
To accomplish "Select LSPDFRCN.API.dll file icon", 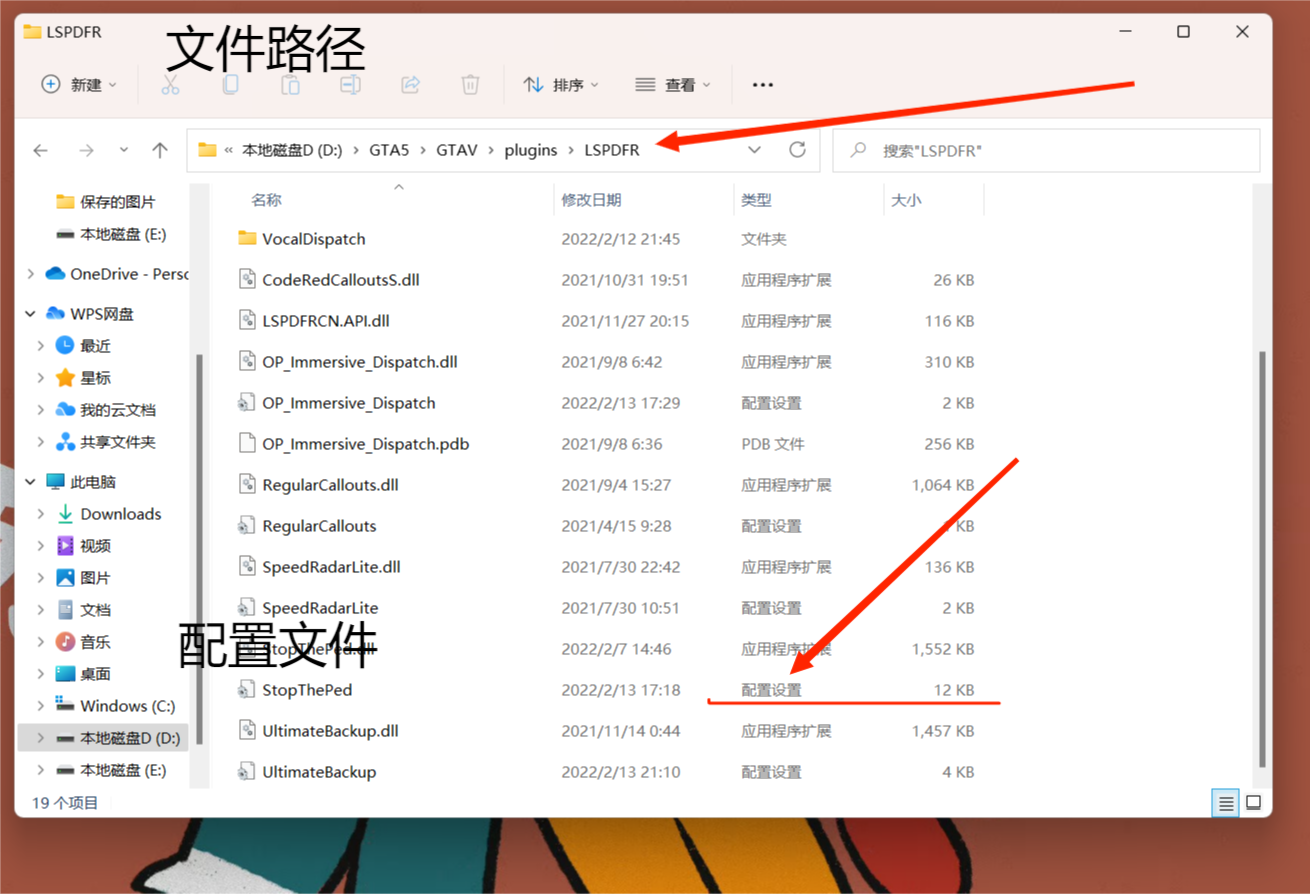I will click(x=247, y=321).
